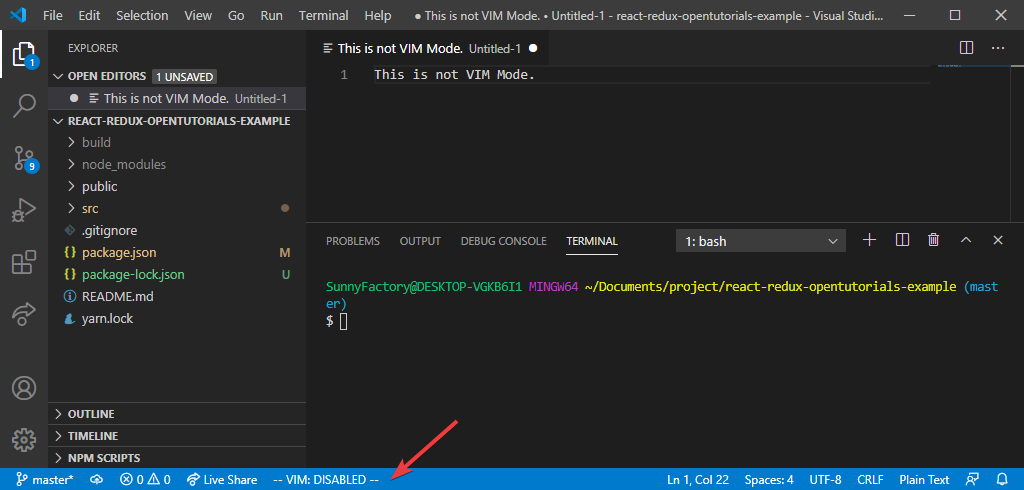Screen dimensions: 1024x490
Task: Open the Go menu
Action: (236, 15)
